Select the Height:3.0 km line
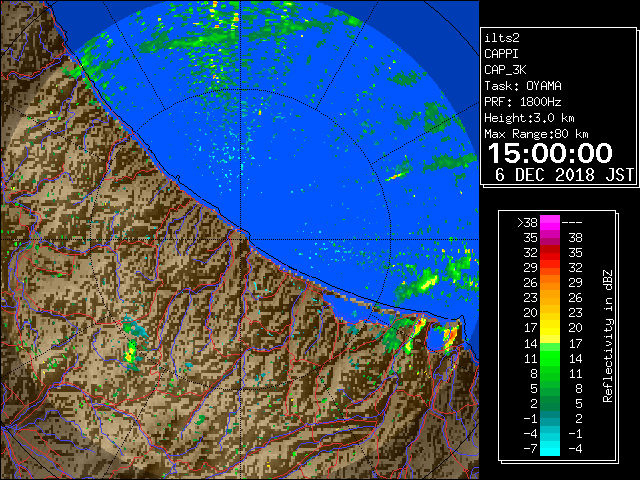This screenshot has height=480, width=640. (x=529, y=118)
